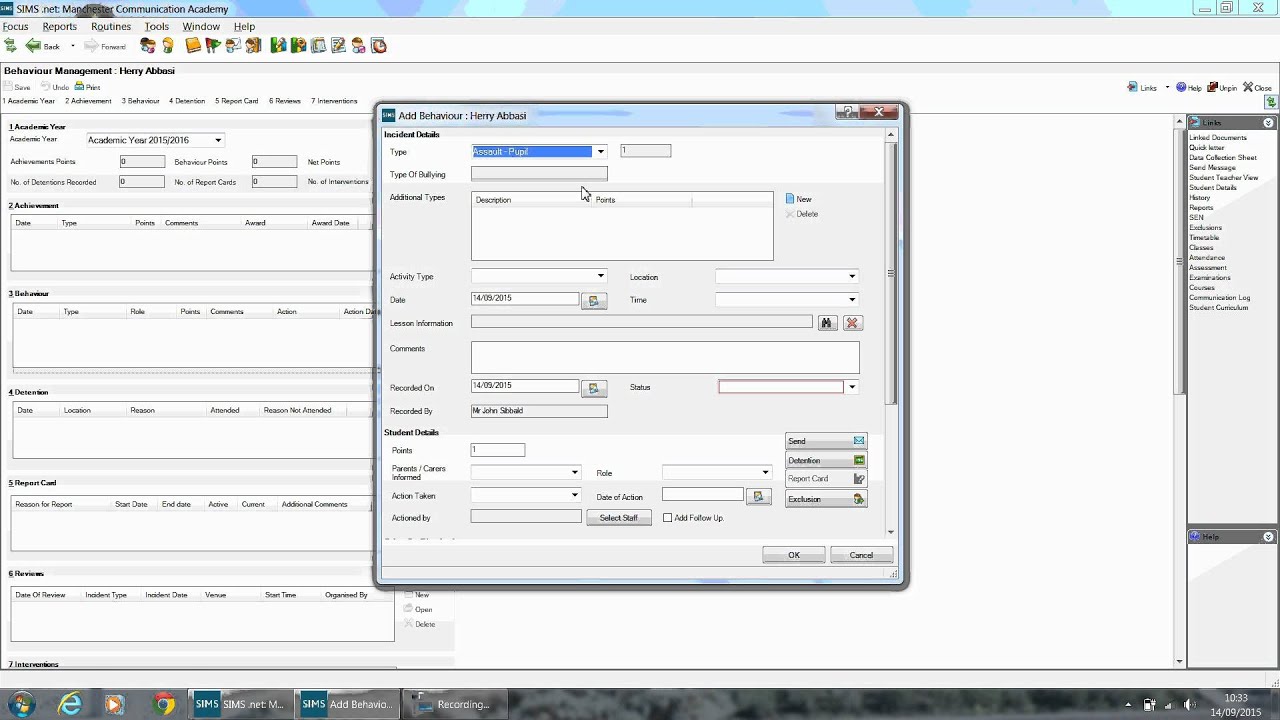This screenshot has height=720, width=1280.
Task: Open the two-pupils group toolbar icon
Action: (x=147, y=46)
